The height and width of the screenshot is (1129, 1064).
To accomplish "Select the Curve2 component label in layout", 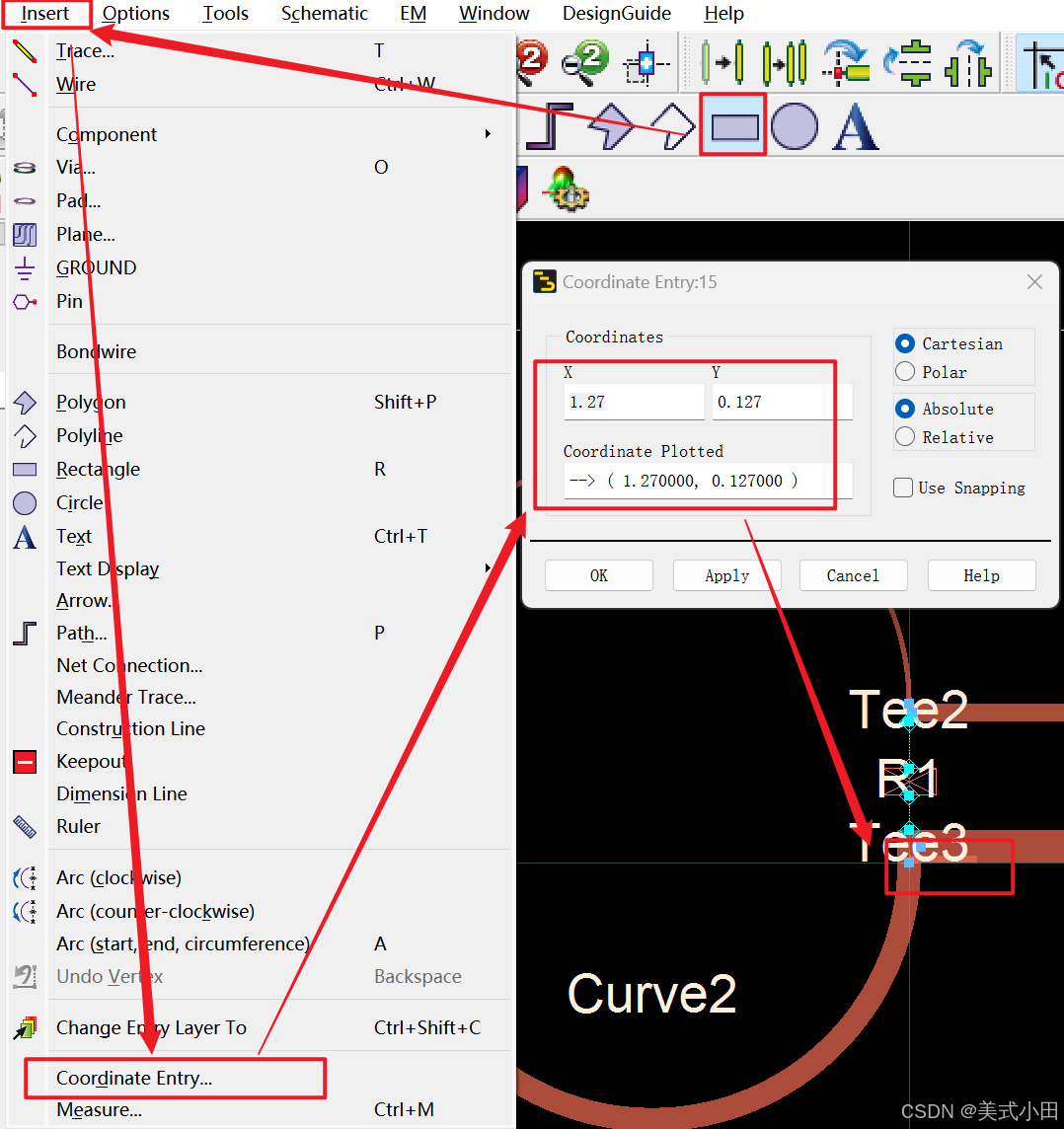I will 652,994.
